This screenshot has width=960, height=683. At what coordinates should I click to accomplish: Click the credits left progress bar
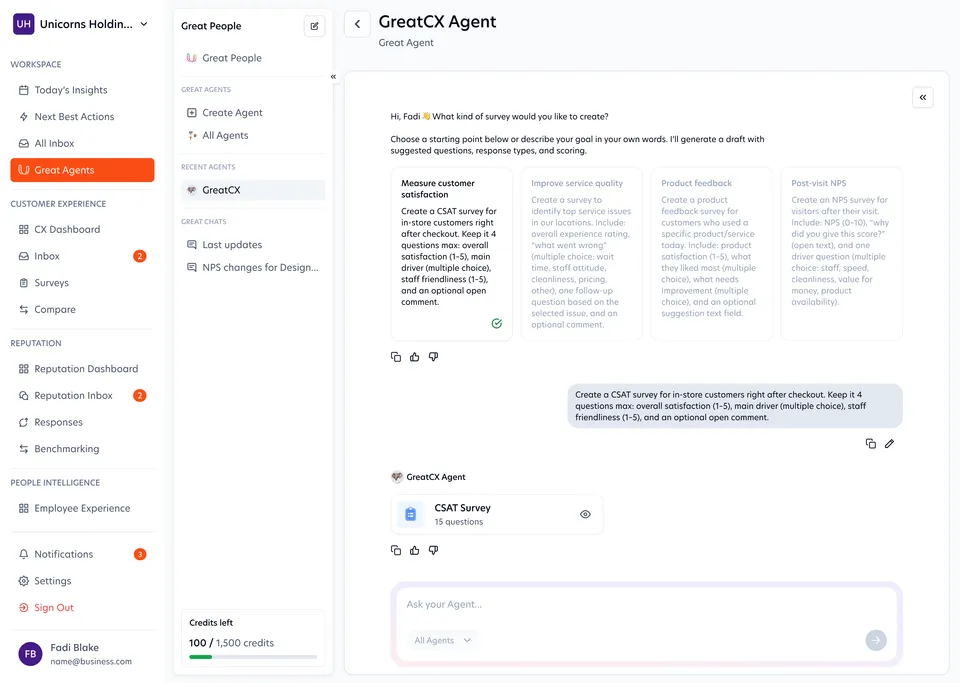[253, 657]
